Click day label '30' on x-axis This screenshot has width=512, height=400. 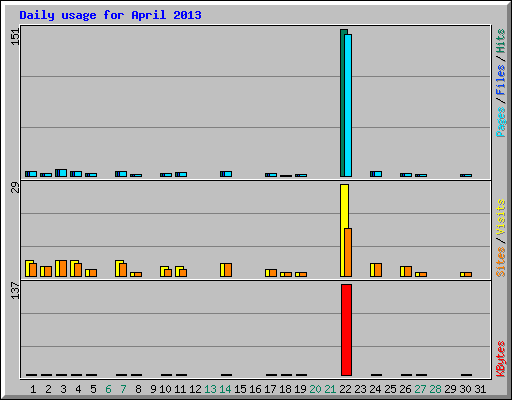[465, 389]
